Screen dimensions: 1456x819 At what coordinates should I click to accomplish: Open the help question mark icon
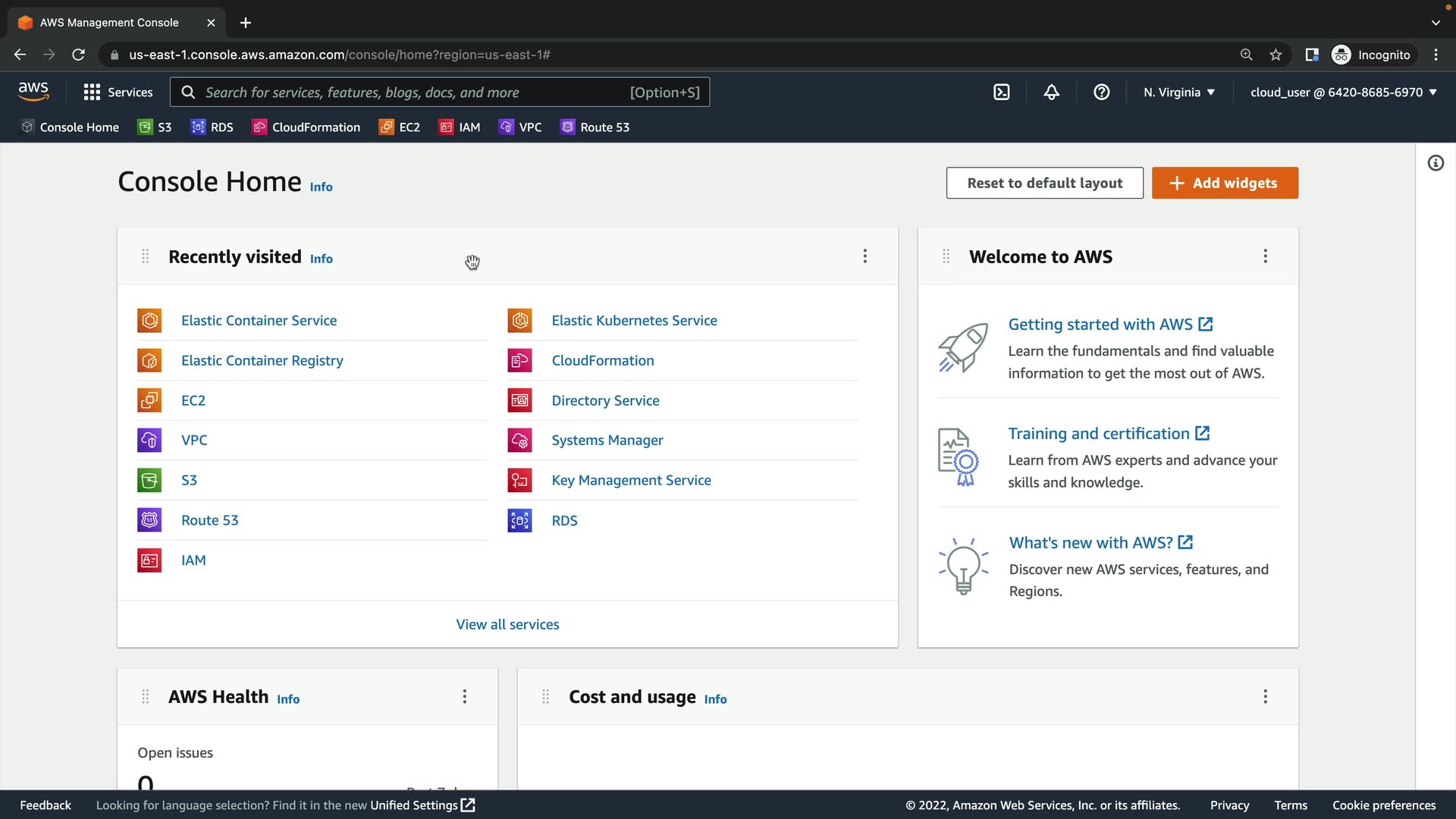(x=1101, y=92)
